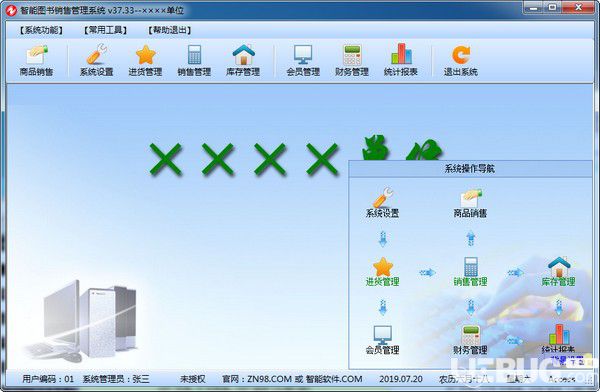The image size is (600, 392).
Task: Click the 系统操作导航 panel header
Action: 470,169
